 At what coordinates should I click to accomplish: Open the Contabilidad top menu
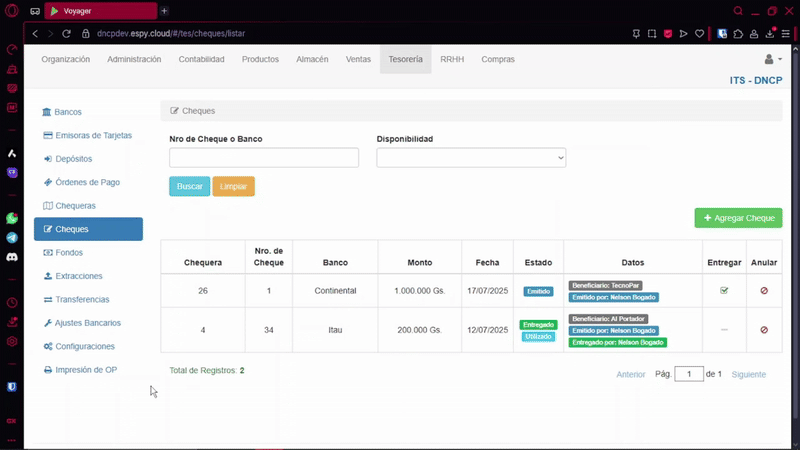point(201,60)
